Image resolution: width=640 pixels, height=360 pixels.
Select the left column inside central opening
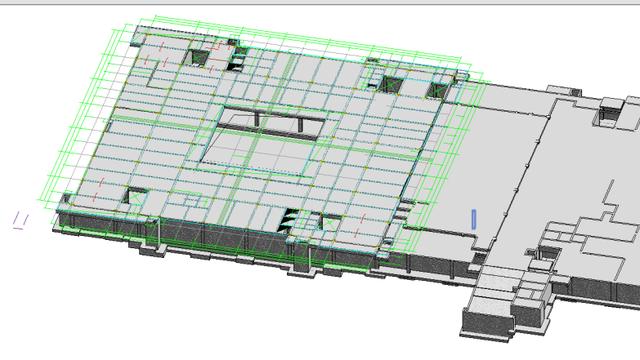coord(257,118)
